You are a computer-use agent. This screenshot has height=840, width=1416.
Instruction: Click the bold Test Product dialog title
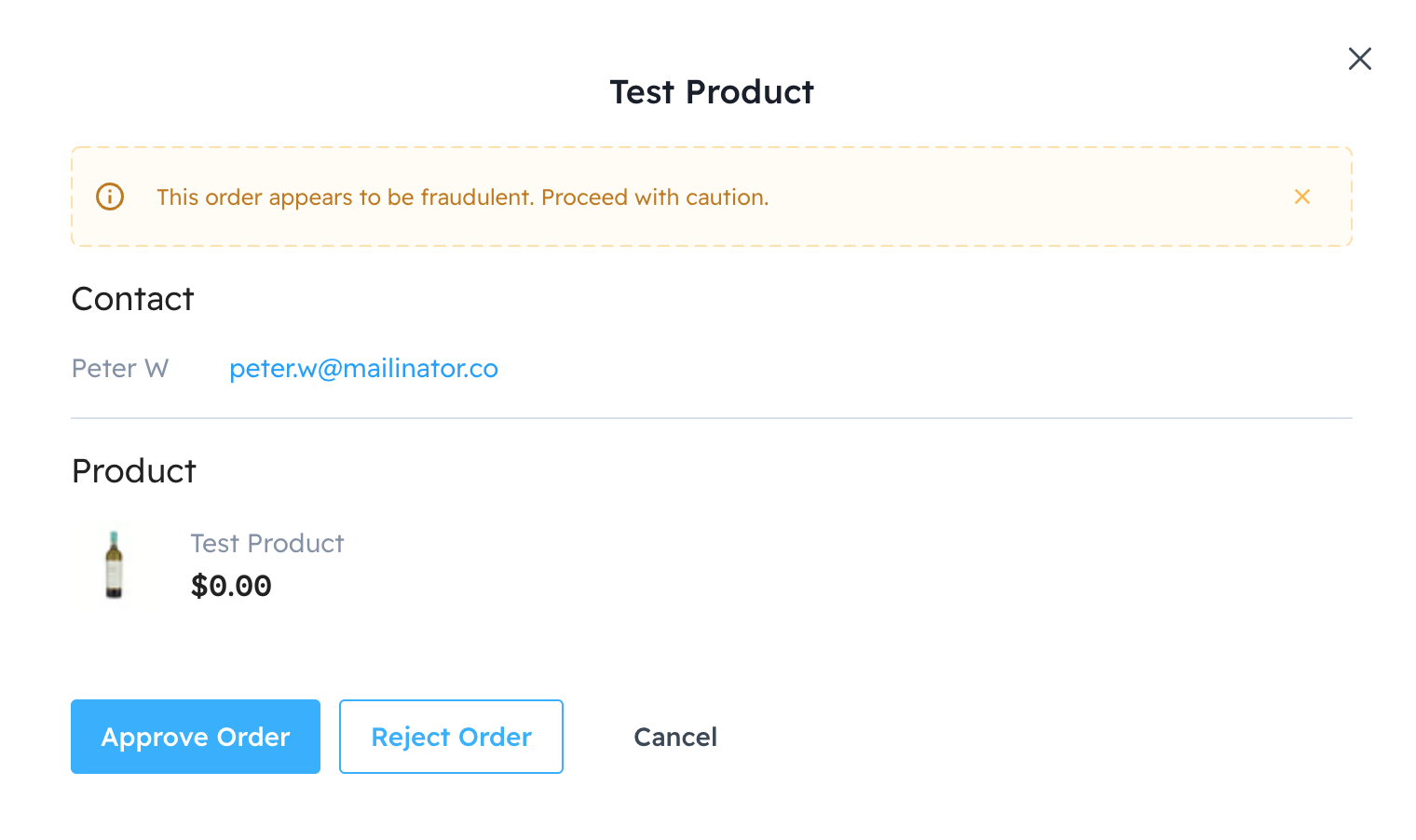pyautogui.click(x=712, y=92)
